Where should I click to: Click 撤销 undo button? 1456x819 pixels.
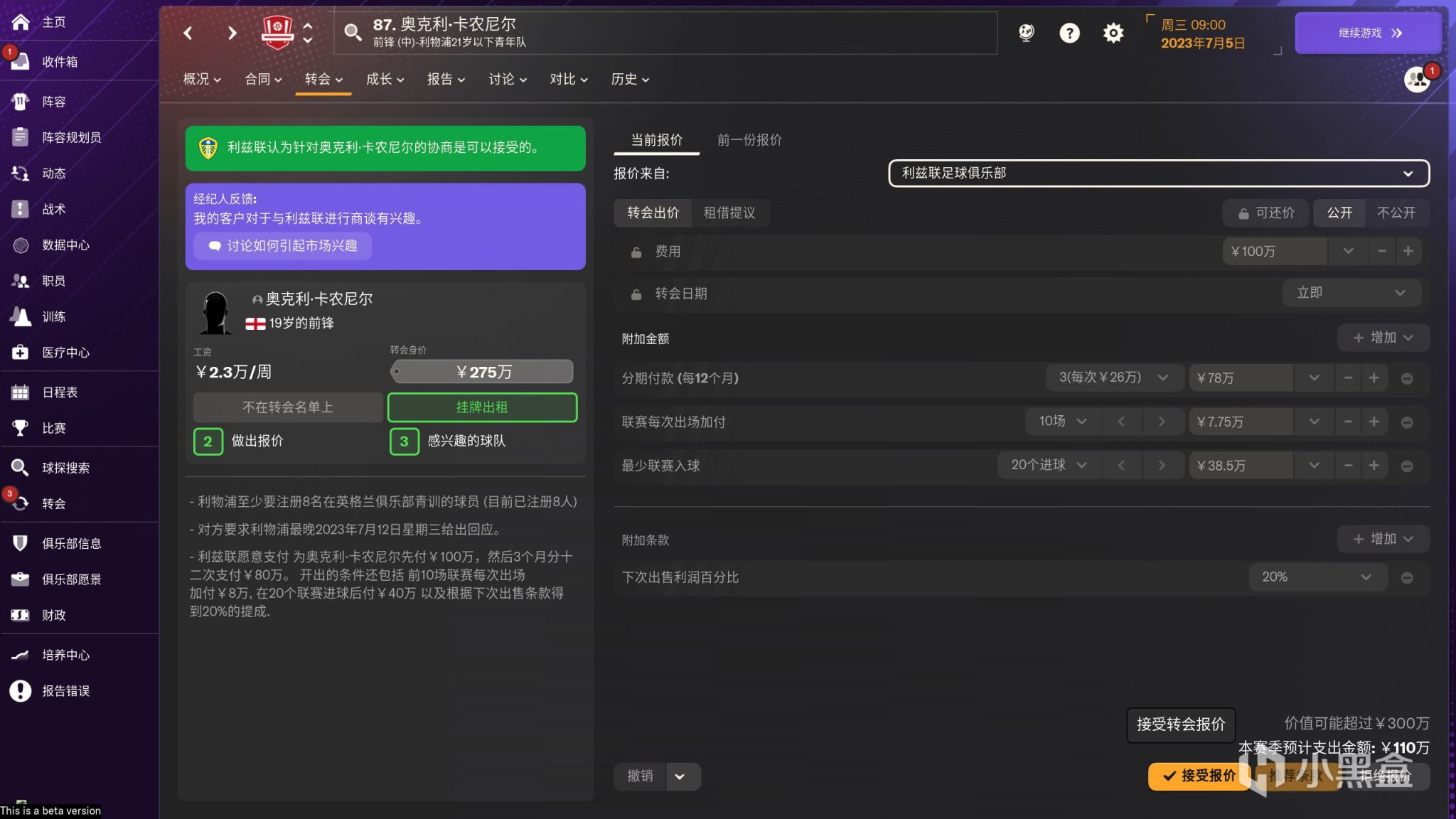click(x=640, y=776)
